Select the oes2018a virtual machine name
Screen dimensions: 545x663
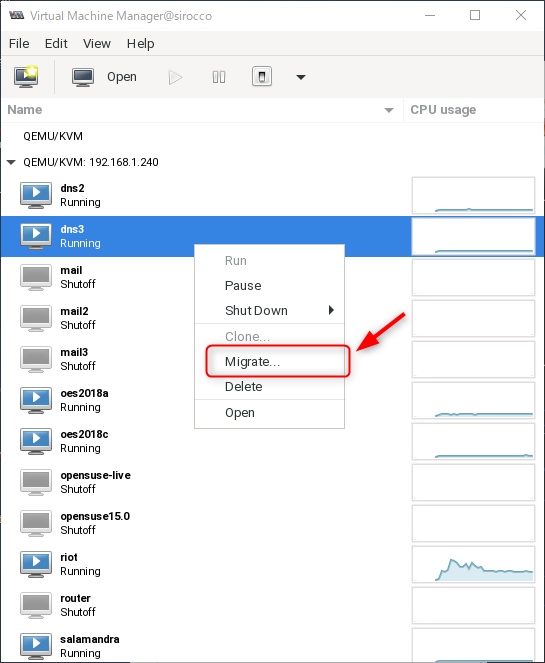click(x=84, y=393)
